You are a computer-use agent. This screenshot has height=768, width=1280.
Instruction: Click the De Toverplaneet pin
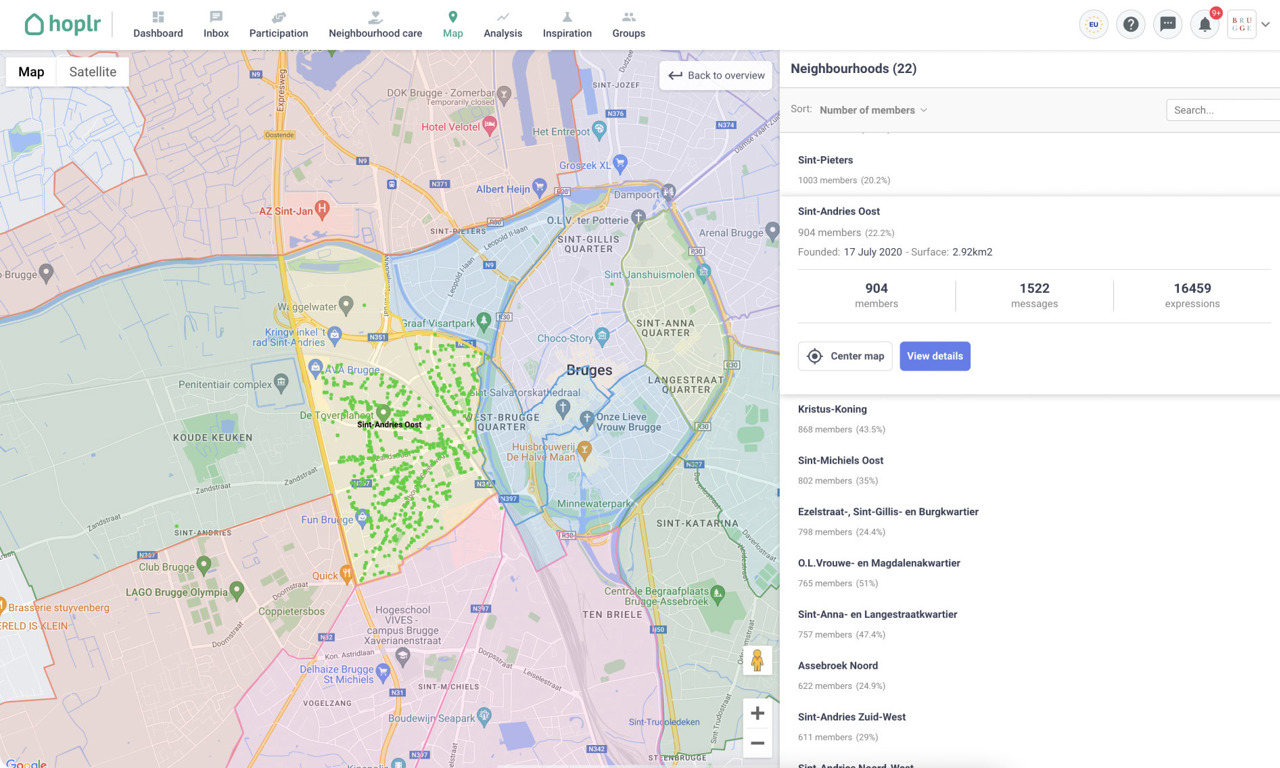coord(382,412)
